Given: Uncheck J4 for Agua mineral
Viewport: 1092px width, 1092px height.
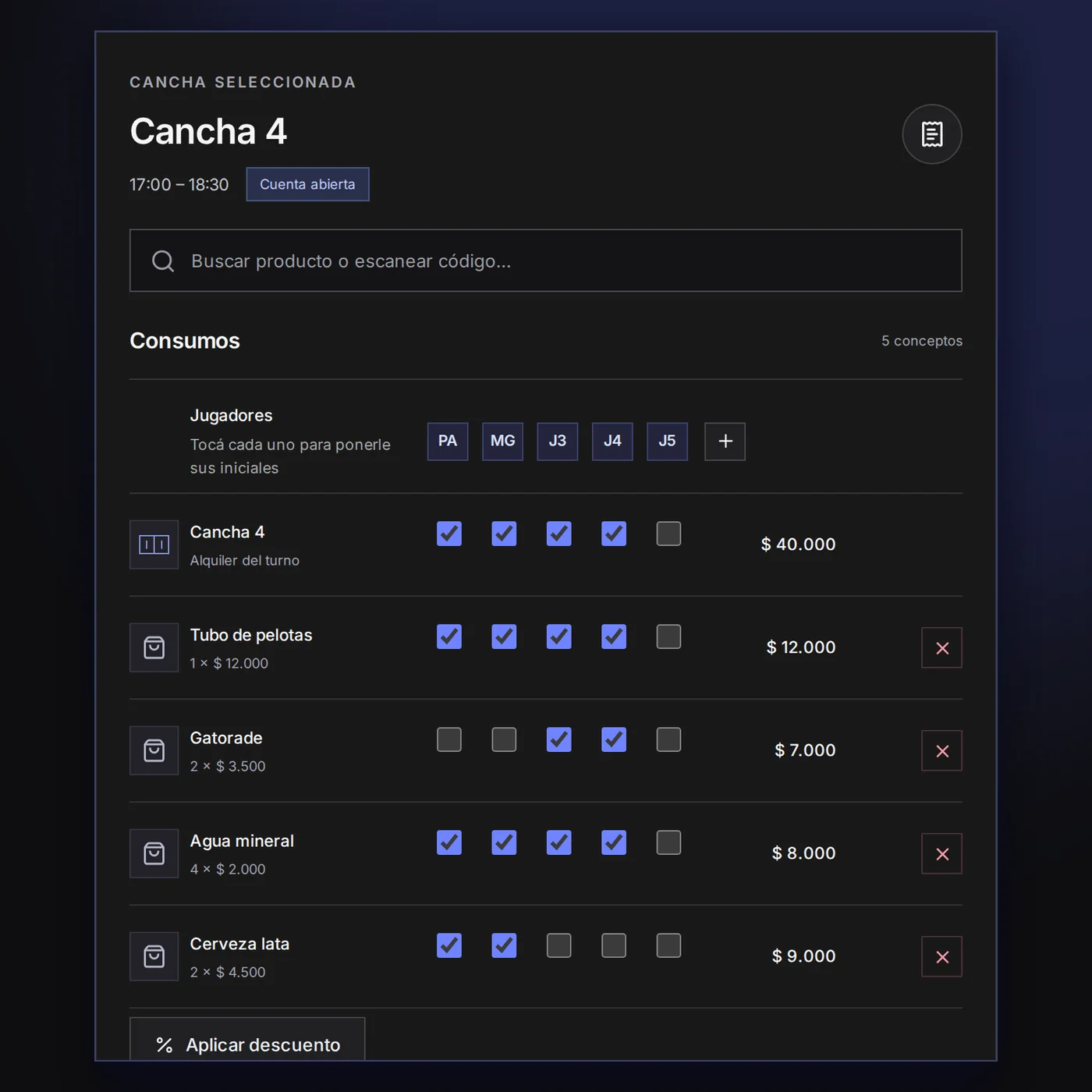Looking at the screenshot, I should point(614,842).
